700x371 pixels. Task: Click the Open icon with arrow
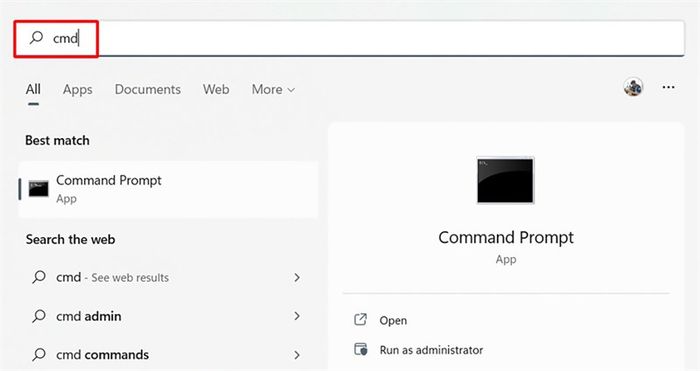point(360,320)
